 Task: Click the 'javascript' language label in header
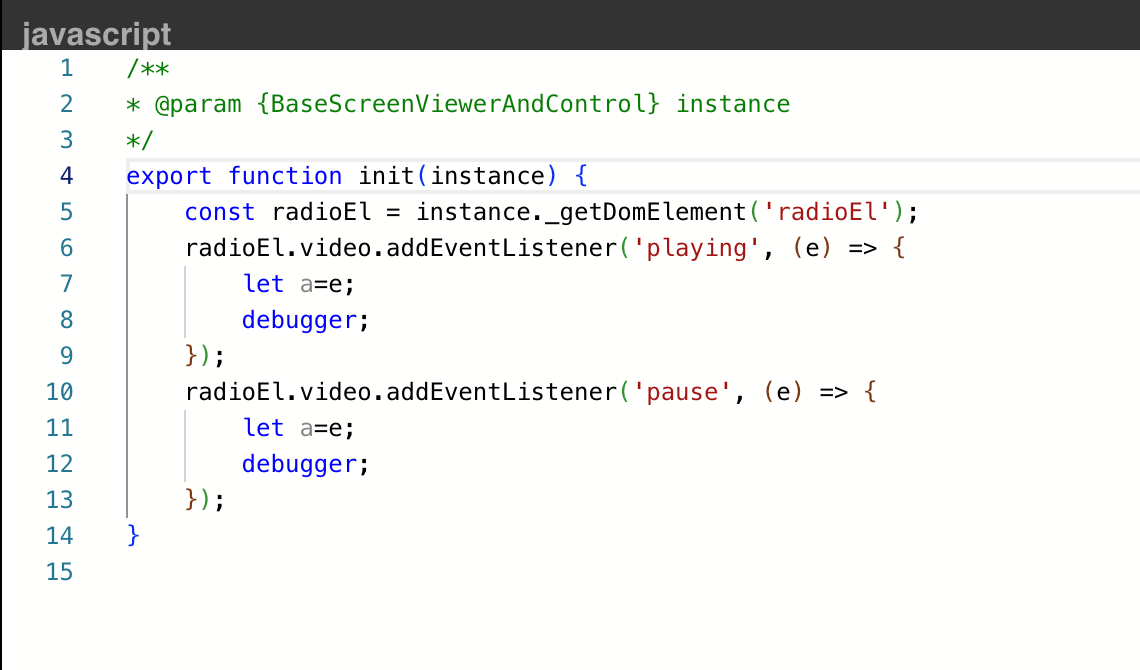(97, 34)
